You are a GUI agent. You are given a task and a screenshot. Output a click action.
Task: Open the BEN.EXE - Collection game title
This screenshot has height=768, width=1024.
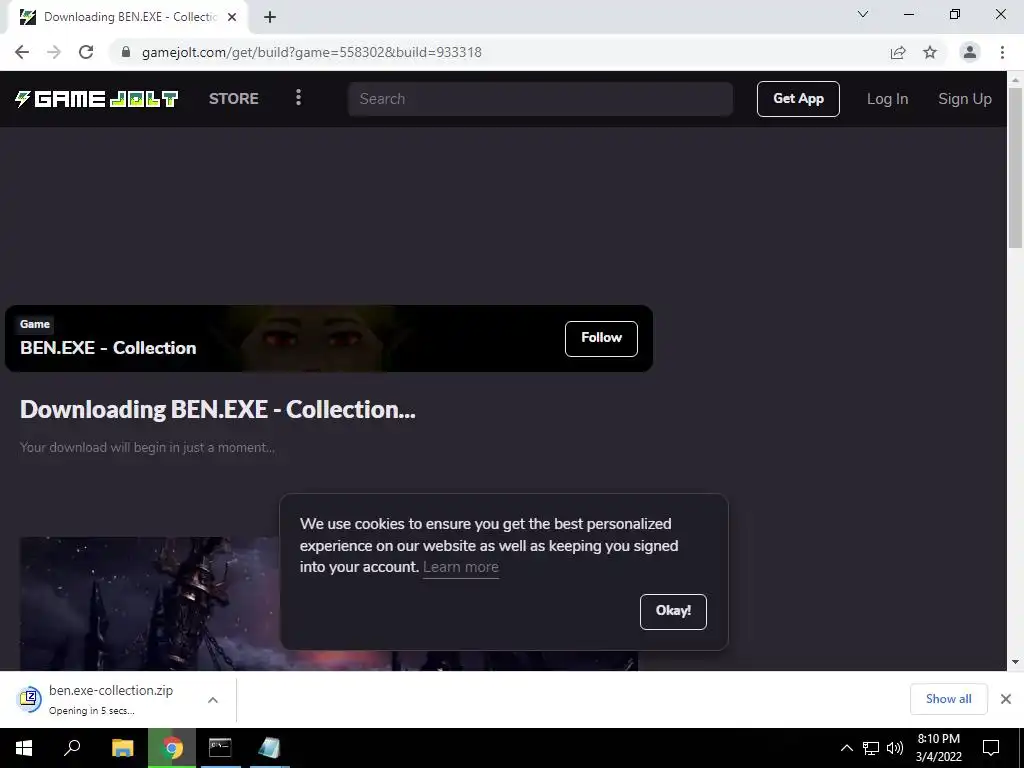108,348
